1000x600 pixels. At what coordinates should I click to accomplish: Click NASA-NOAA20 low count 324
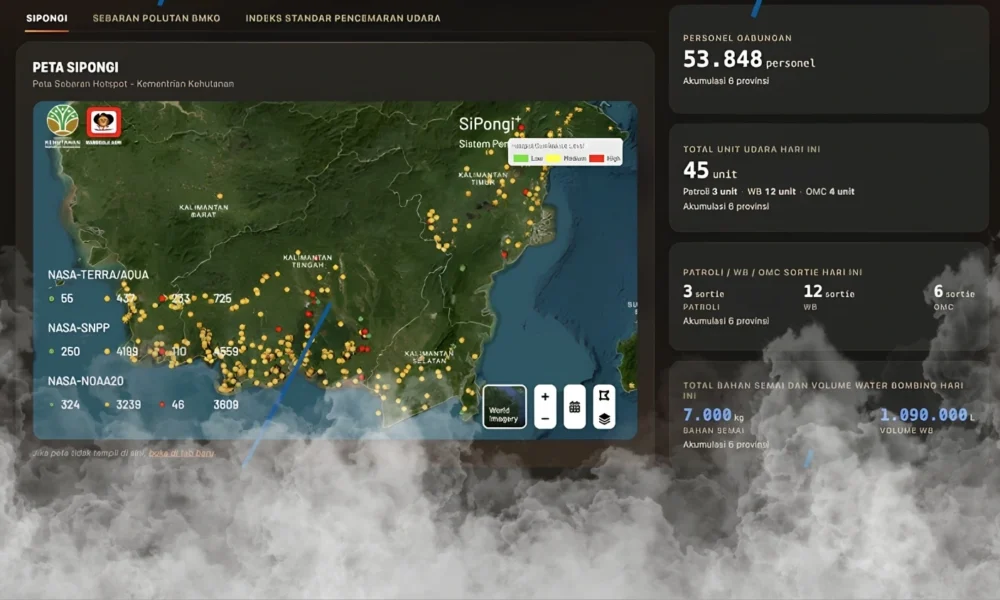click(70, 404)
